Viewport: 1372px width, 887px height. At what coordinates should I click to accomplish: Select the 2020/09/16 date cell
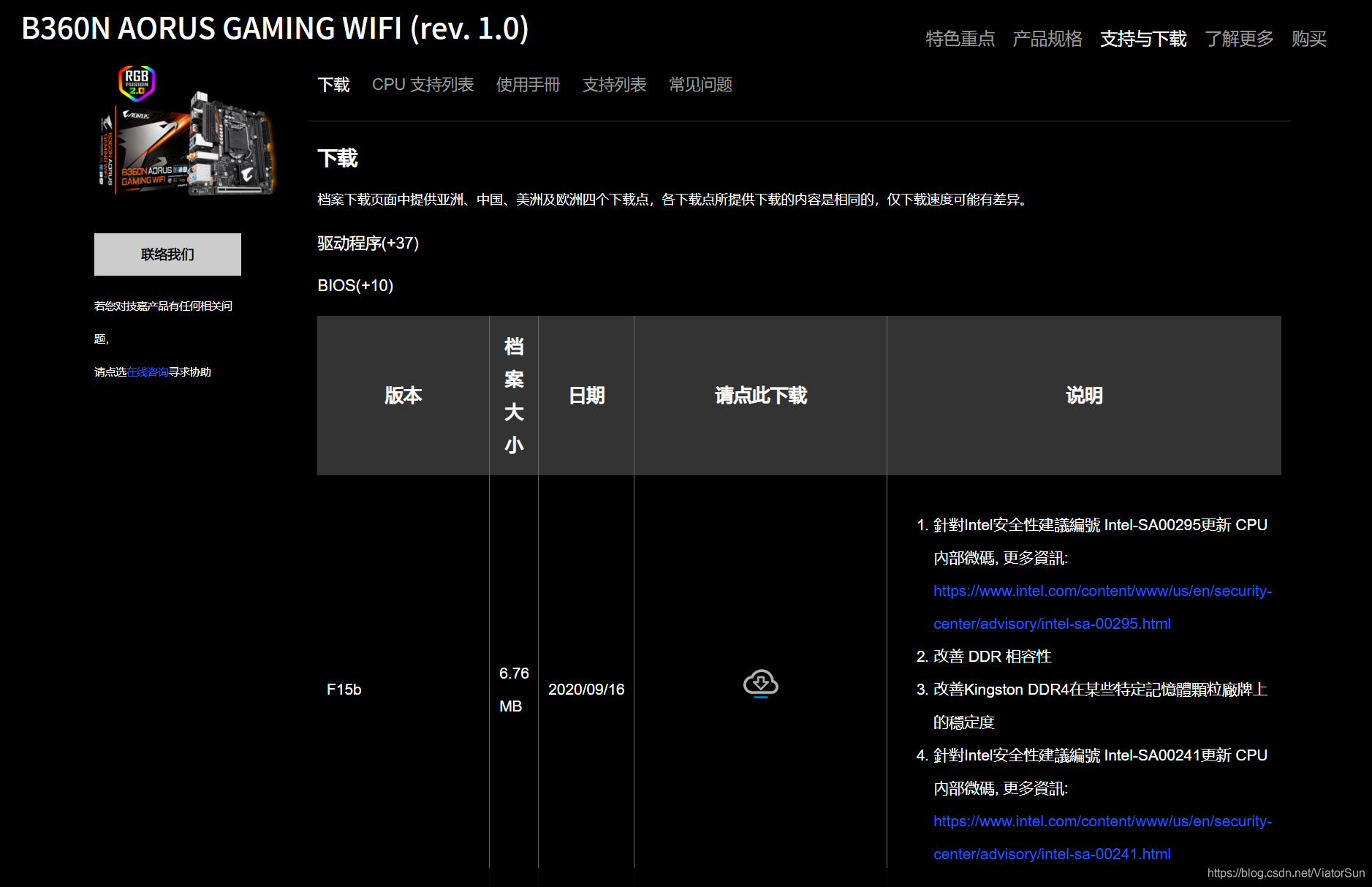(586, 690)
